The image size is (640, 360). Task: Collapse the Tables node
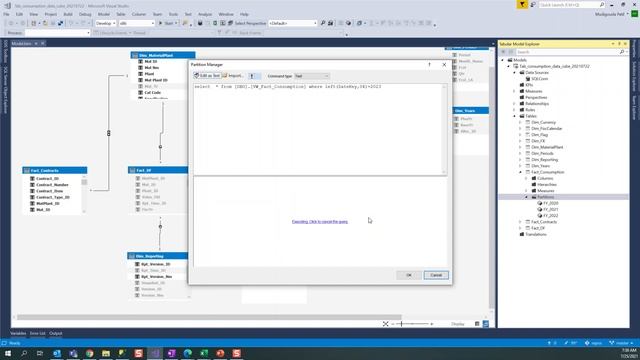[515, 116]
